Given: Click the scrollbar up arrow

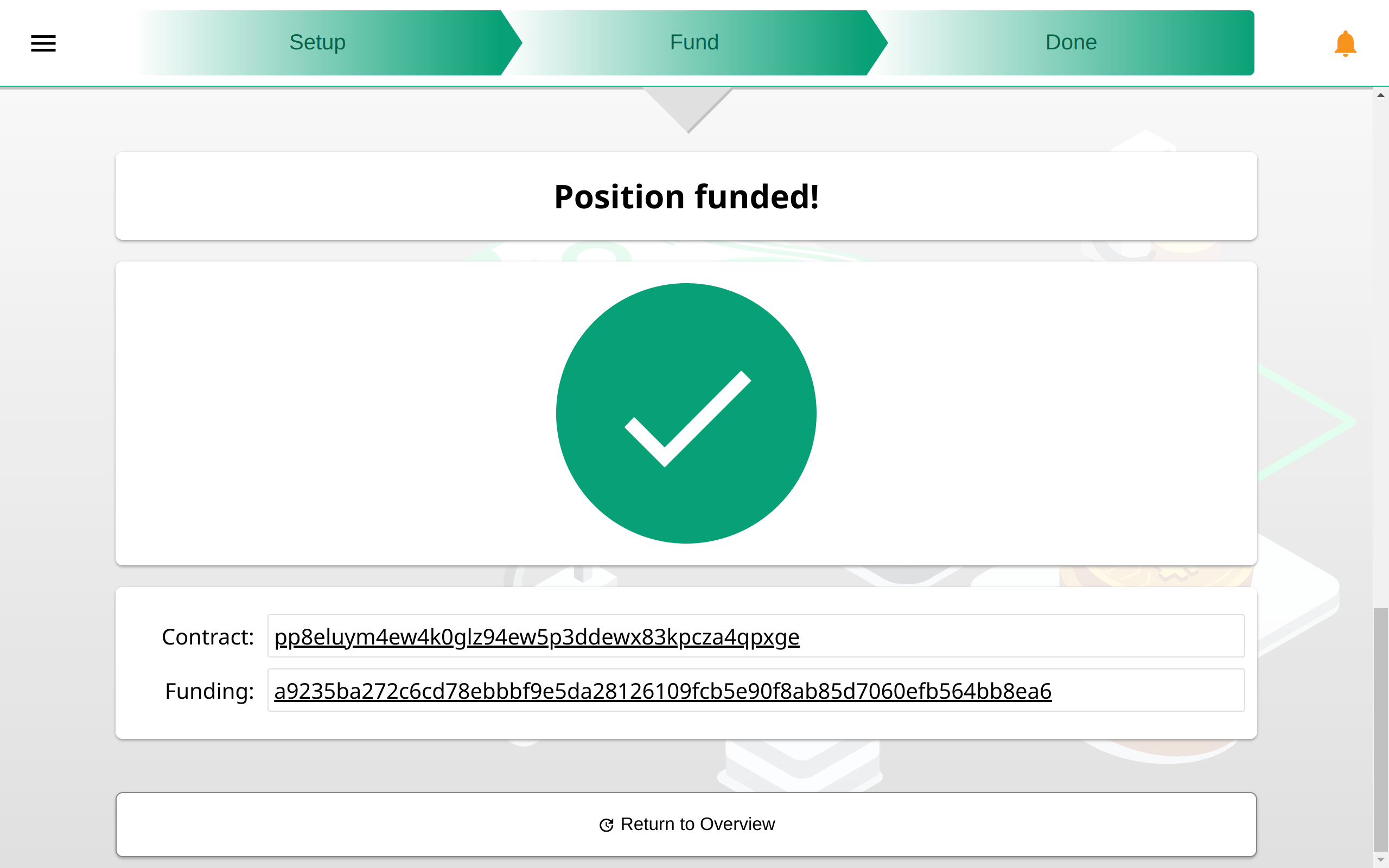Looking at the screenshot, I should 1380,95.
